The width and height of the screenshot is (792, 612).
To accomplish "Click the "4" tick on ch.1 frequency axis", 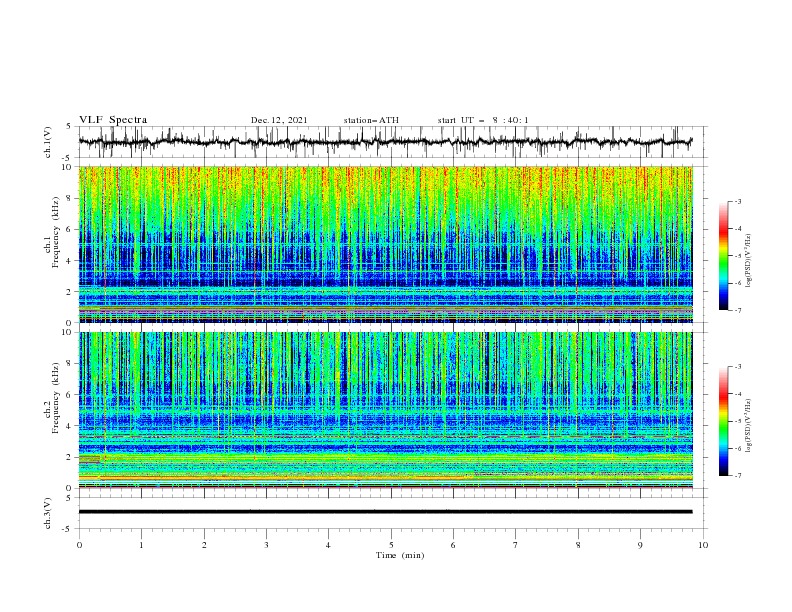I will tap(70, 261).
